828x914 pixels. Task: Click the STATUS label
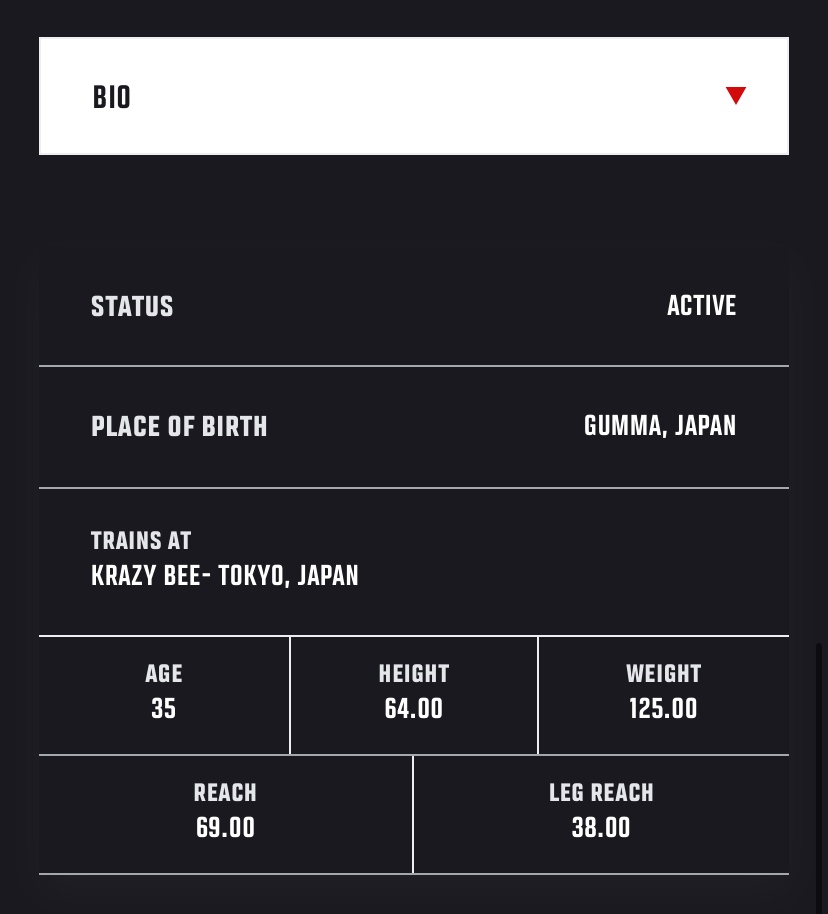[x=132, y=307]
